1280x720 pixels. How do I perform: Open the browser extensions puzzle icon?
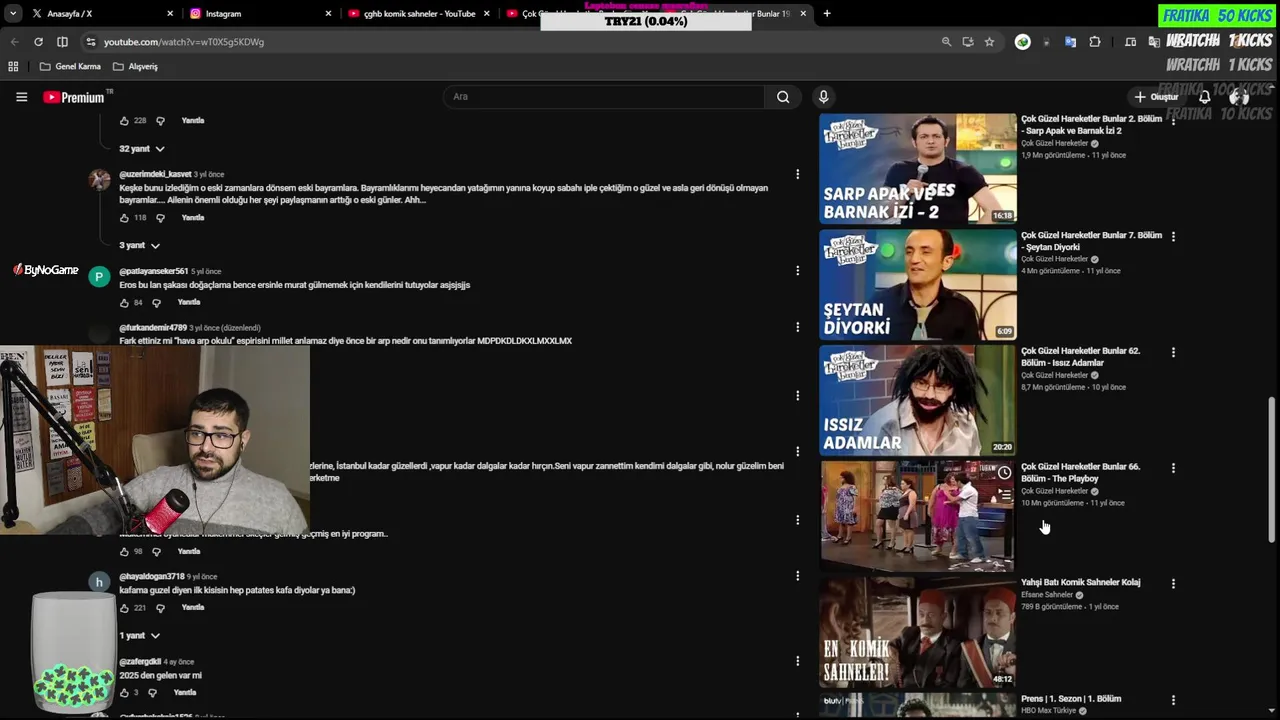[1095, 42]
